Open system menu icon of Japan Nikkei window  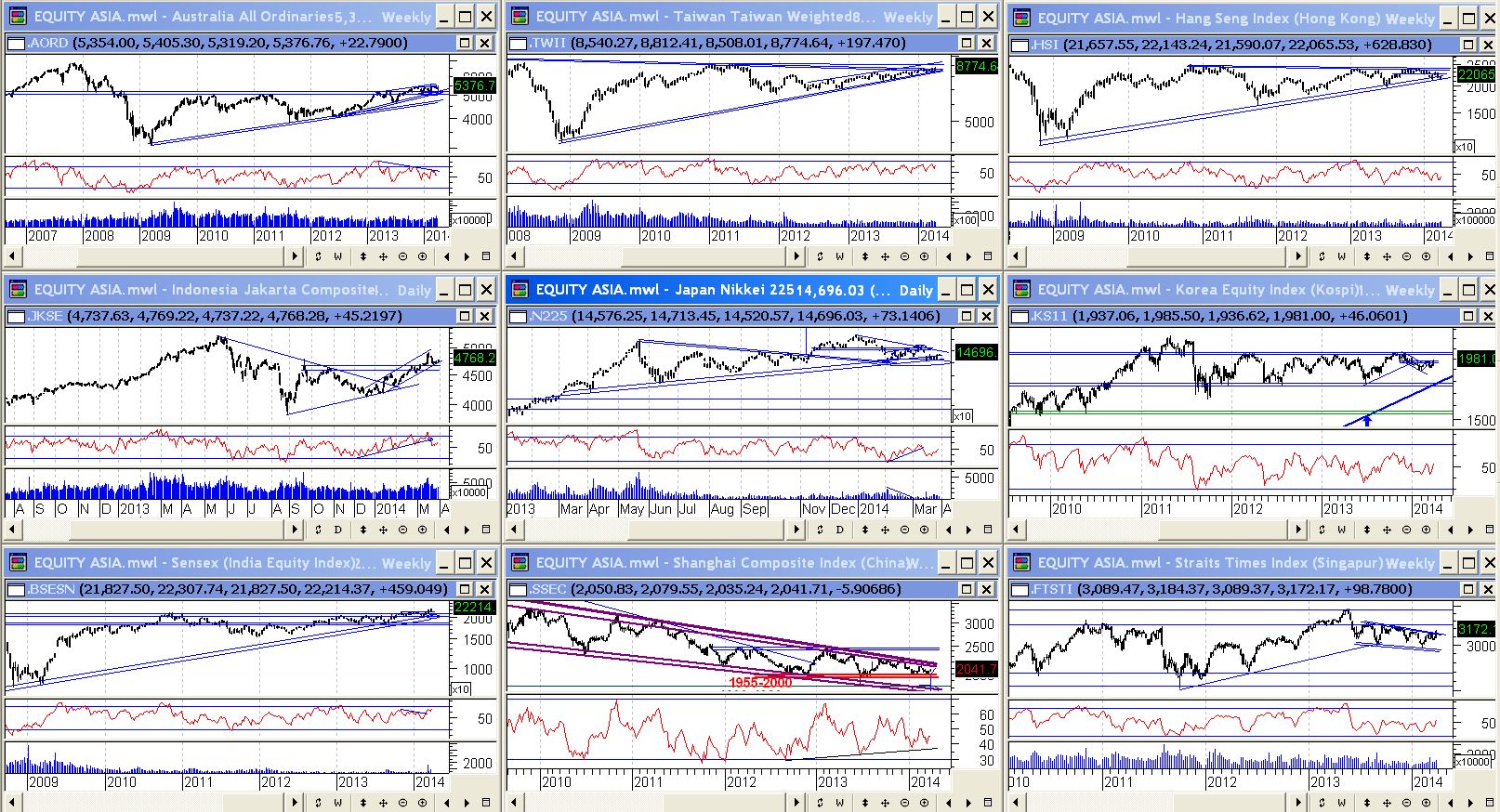tap(520, 290)
